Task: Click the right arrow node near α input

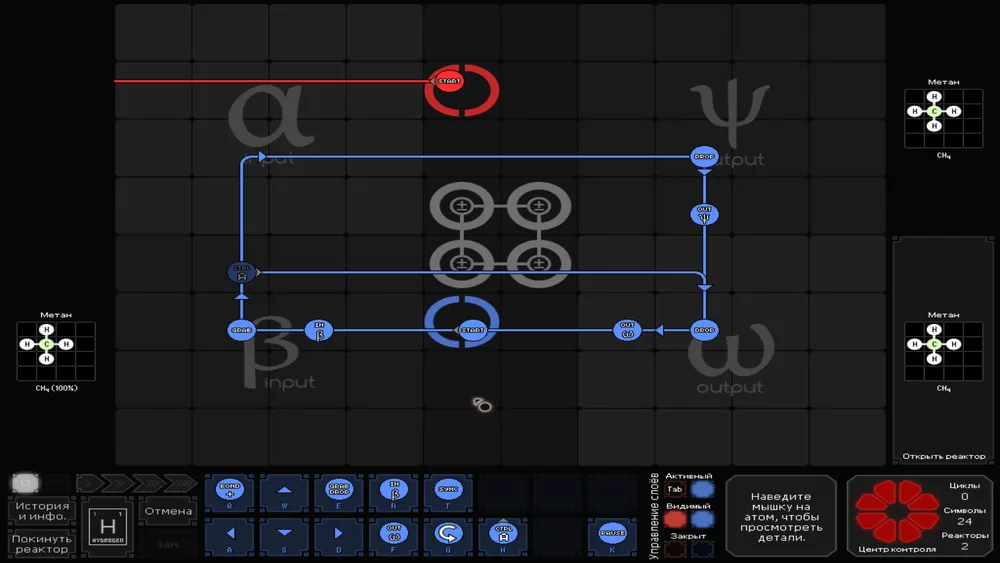Action: click(261, 156)
